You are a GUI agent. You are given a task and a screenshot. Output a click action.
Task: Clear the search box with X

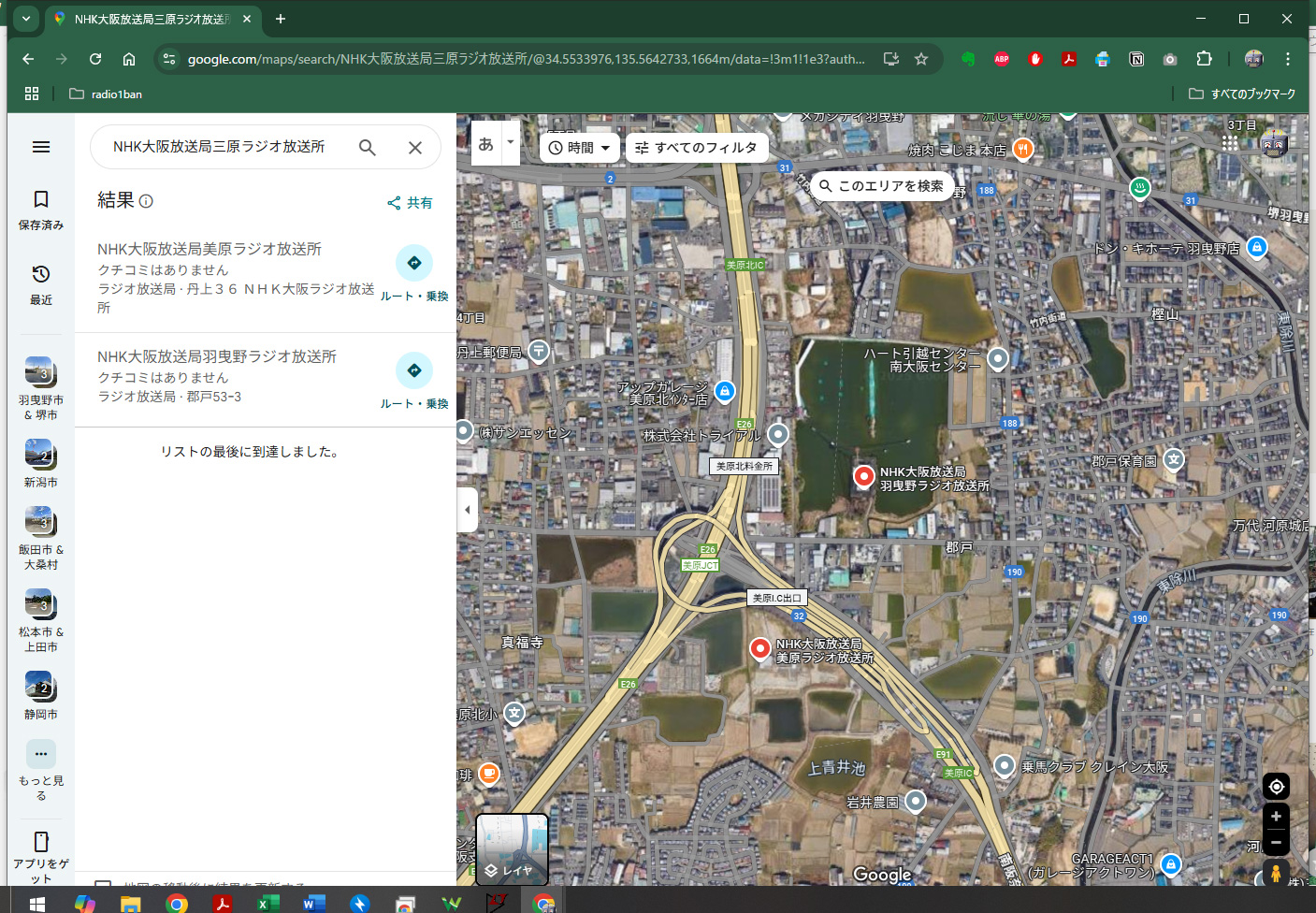coord(415,147)
